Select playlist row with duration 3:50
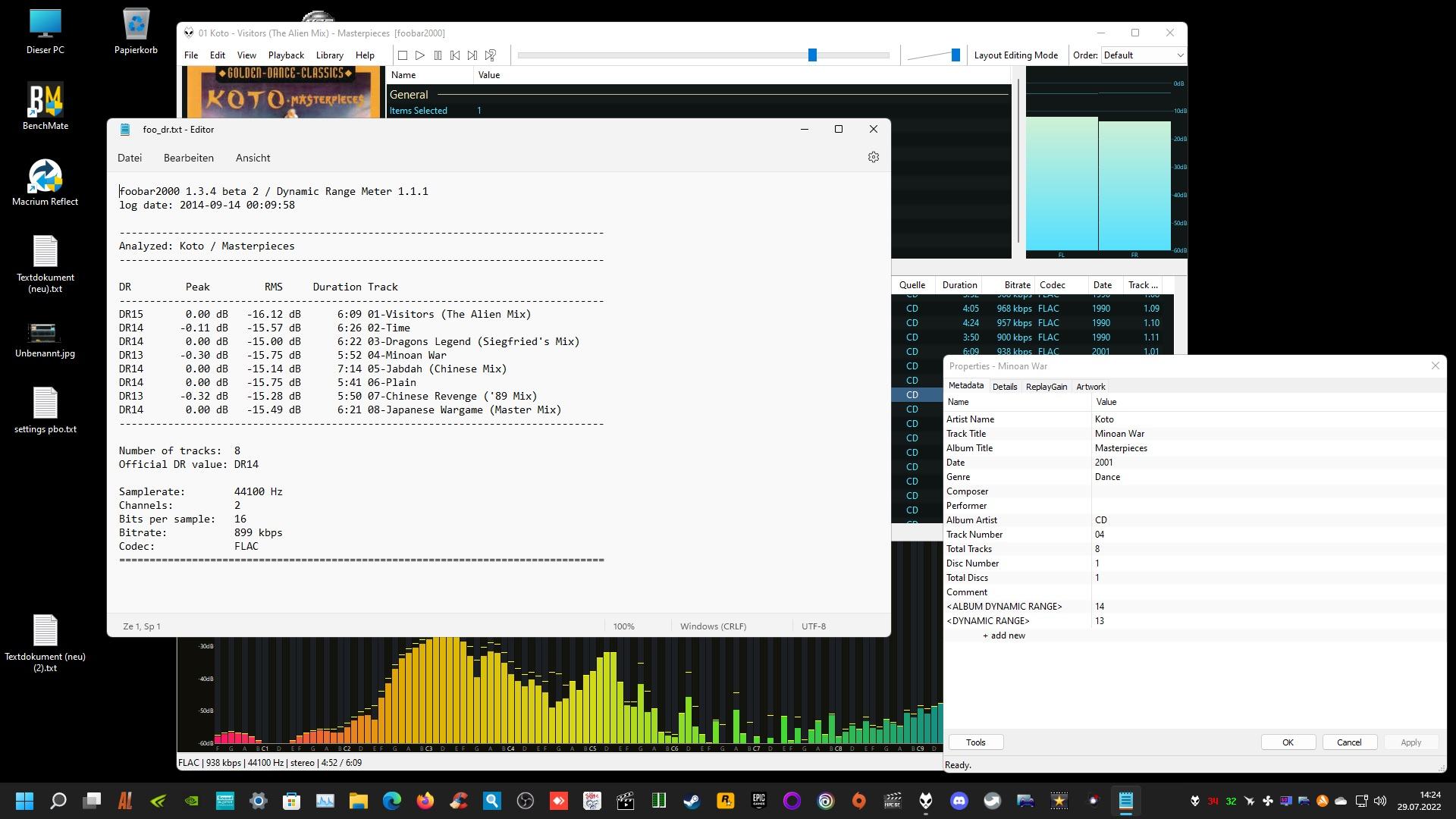The width and height of the screenshot is (1456, 819). 1032,337
